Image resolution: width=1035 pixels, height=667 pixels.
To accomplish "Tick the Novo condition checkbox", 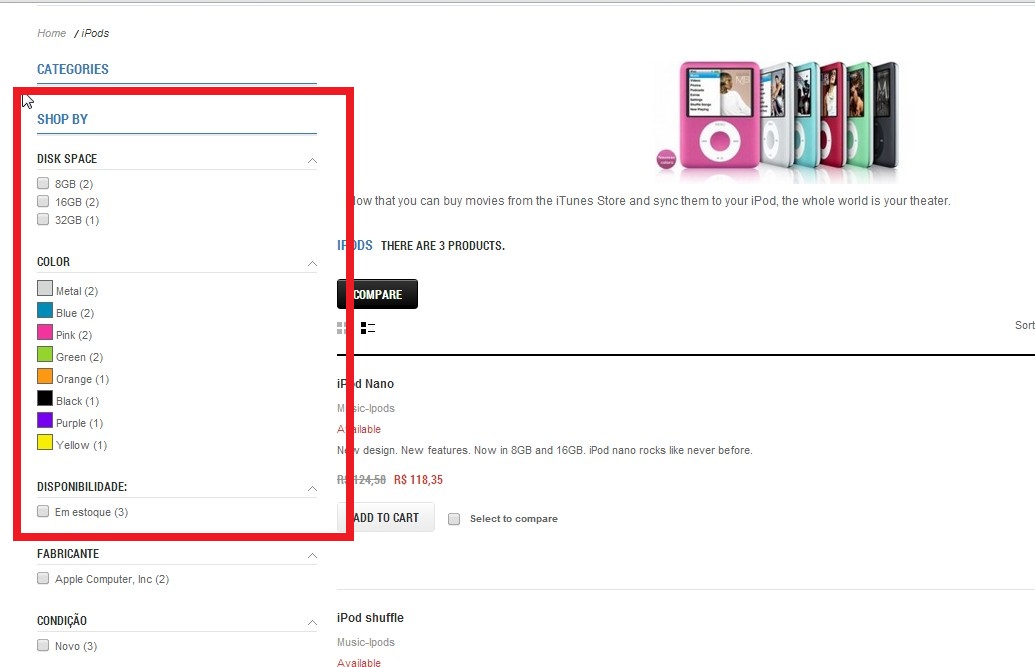I will pyautogui.click(x=43, y=645).
